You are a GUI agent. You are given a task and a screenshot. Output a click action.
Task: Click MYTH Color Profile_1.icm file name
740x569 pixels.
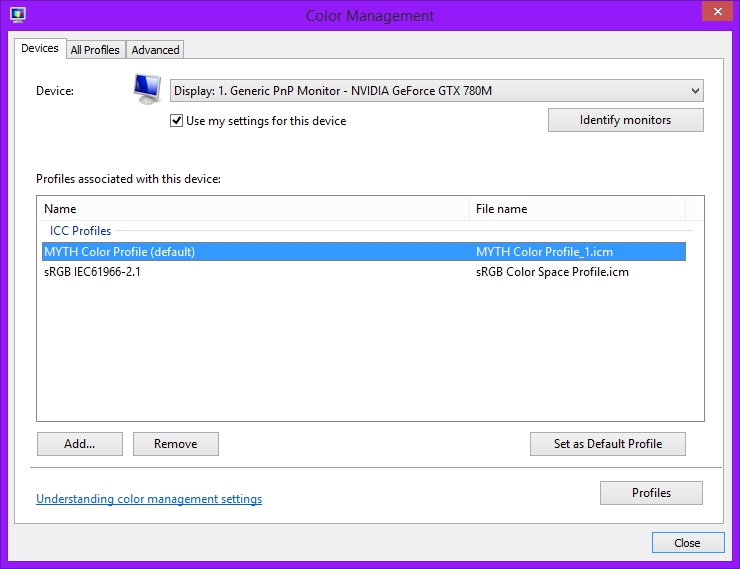pyautogui.click(x=544, y=252)
